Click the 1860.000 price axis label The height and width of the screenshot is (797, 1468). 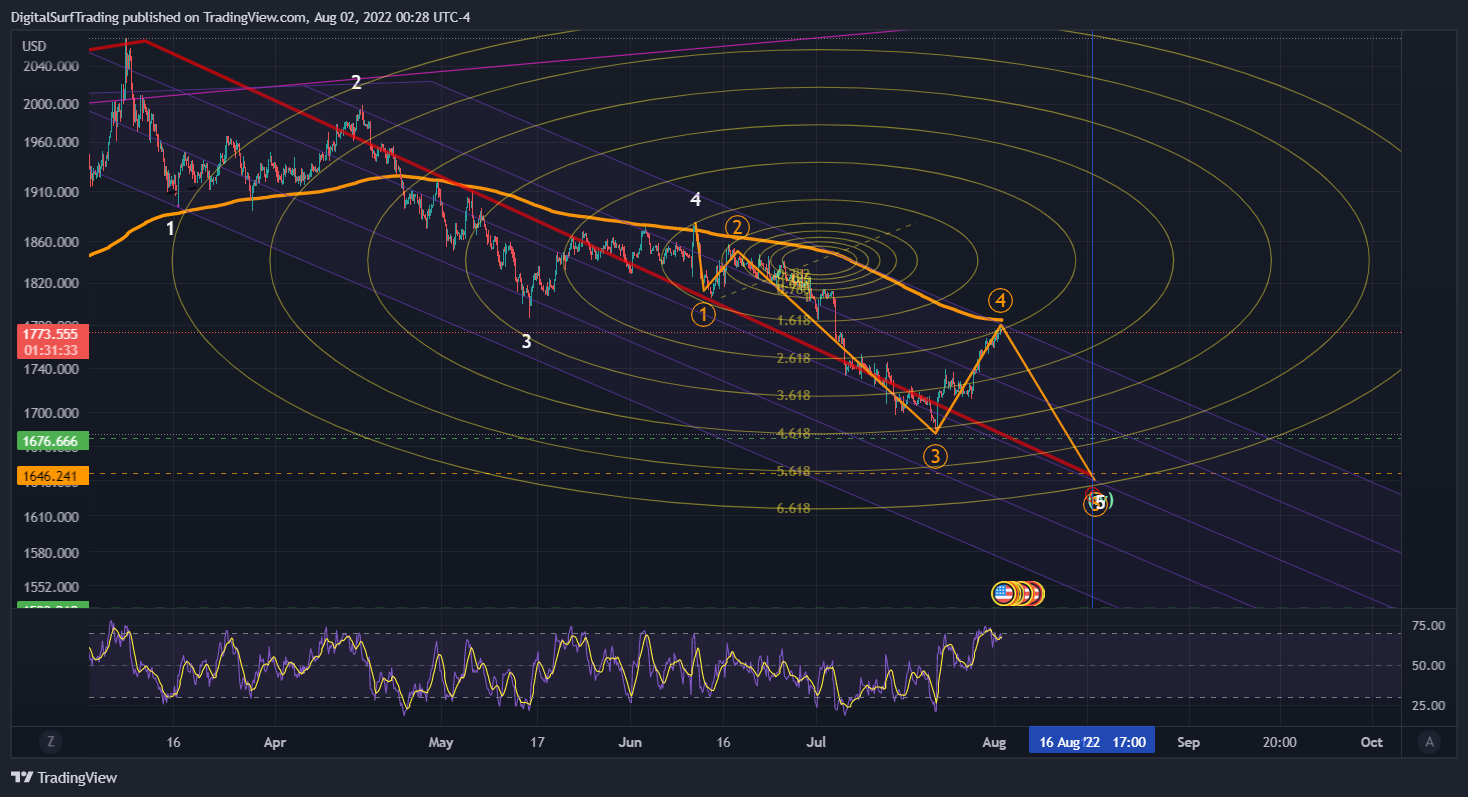(49, 242)
